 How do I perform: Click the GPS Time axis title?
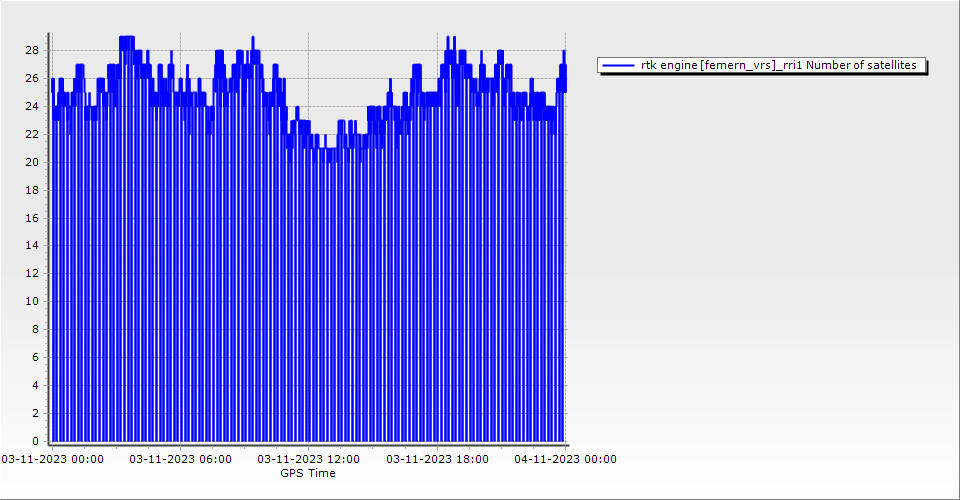[308, 473]
